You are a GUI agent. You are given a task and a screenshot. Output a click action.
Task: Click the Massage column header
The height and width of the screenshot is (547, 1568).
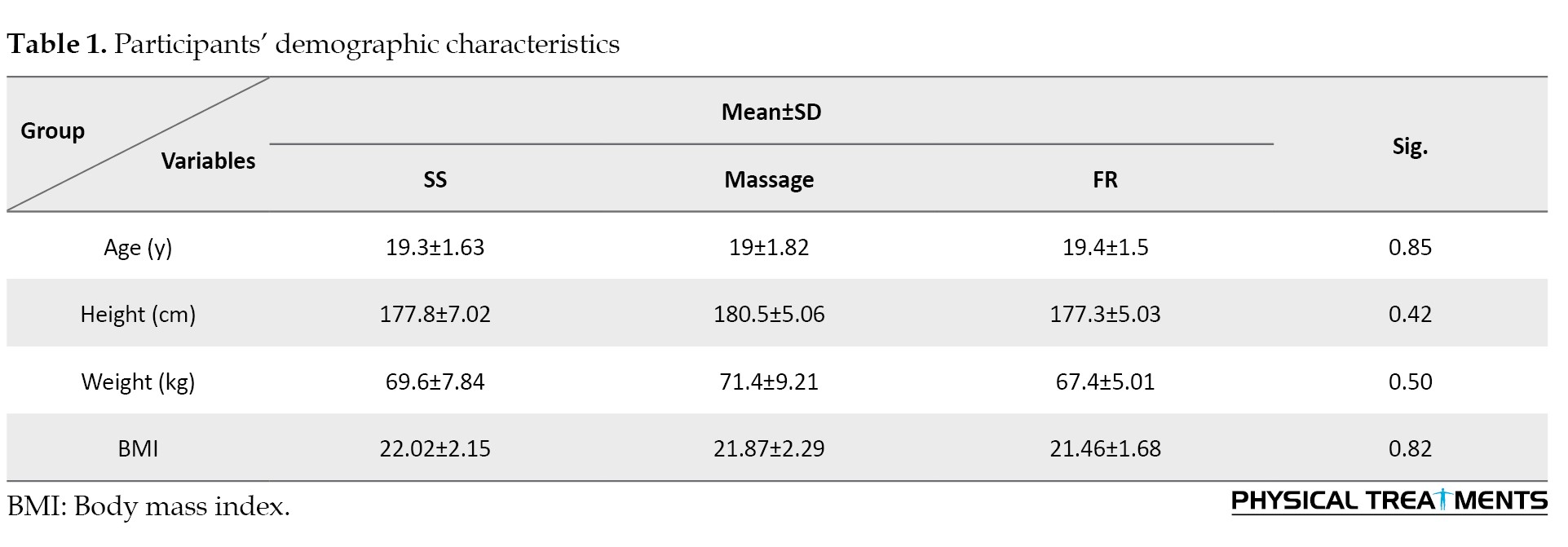click(x=769, y=179)
